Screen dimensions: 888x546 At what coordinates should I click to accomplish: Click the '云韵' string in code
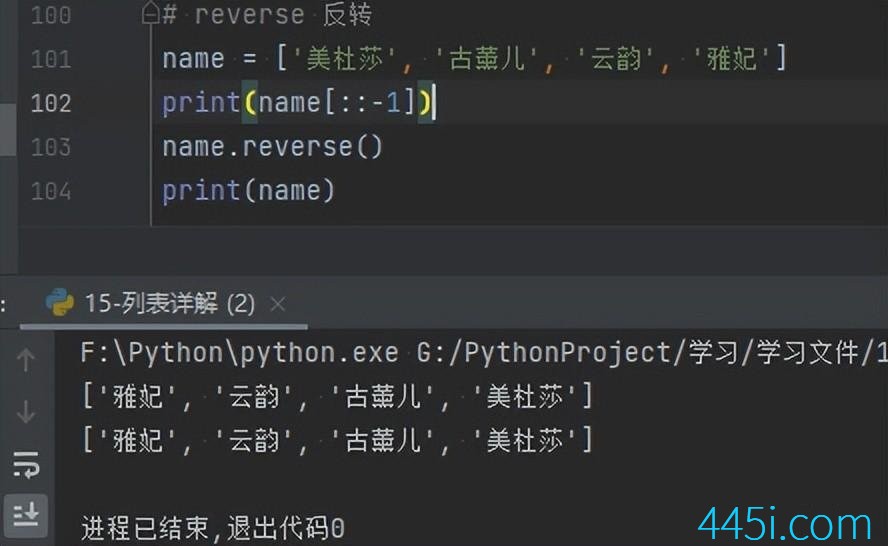click(x=616, y=59)
